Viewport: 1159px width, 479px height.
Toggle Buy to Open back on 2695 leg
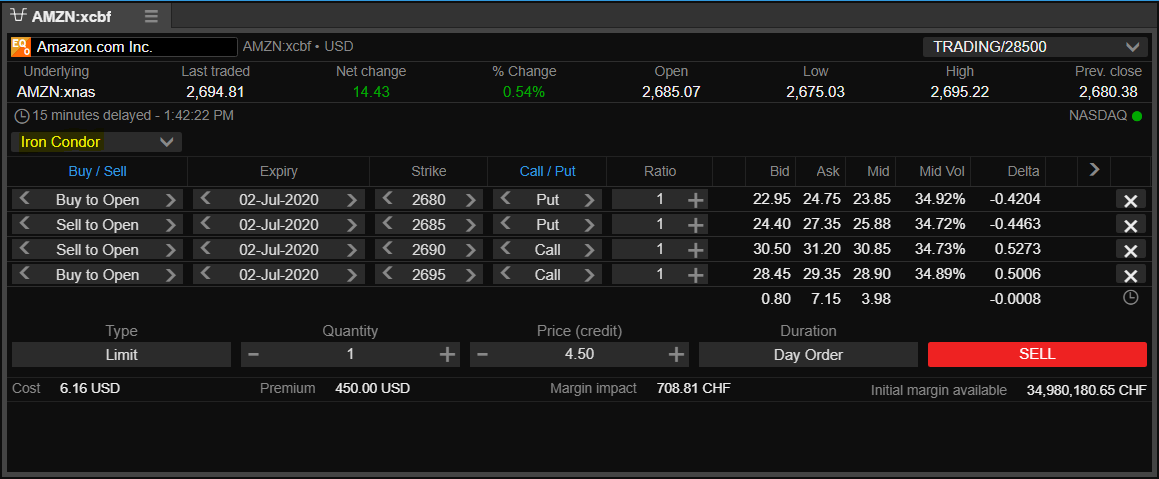(24, 275)
